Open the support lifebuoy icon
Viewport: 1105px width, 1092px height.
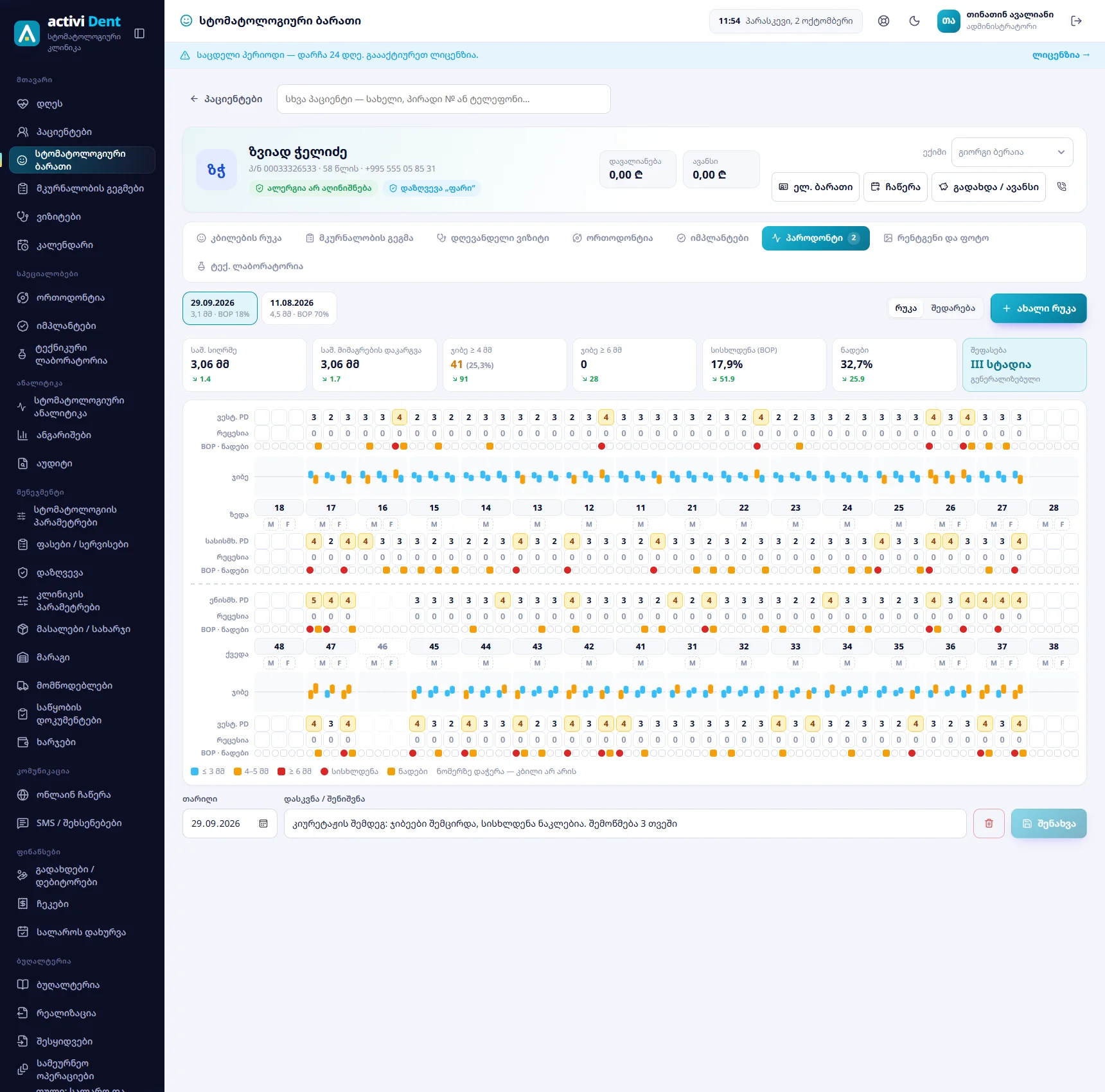884,21
